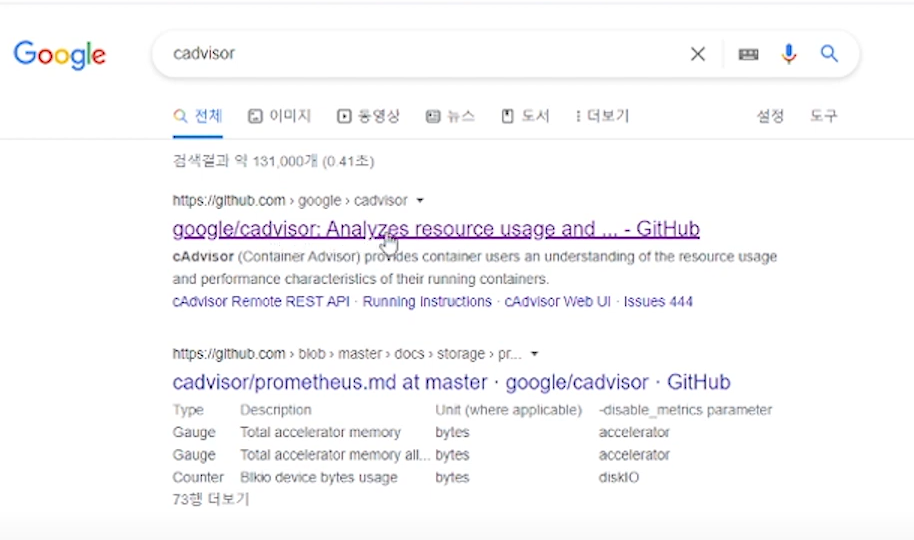
Task: Open Issues 444 sitelink
Action: [658, 301]
